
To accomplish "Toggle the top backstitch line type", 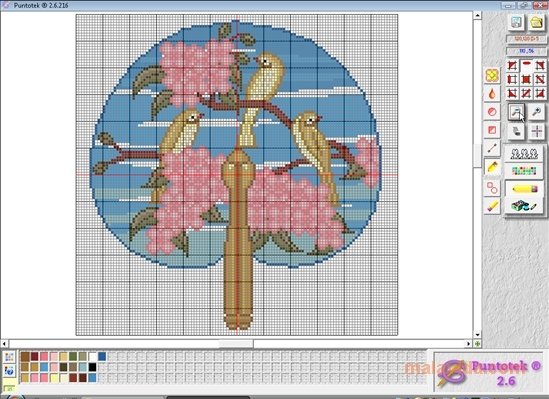I will tap(526, 65).
